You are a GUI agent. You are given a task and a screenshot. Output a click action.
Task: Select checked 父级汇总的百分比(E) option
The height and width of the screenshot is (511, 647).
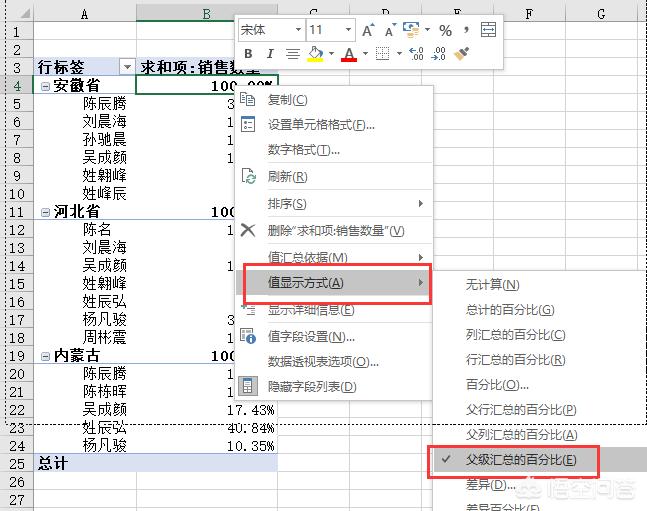(x=538, y=460)
